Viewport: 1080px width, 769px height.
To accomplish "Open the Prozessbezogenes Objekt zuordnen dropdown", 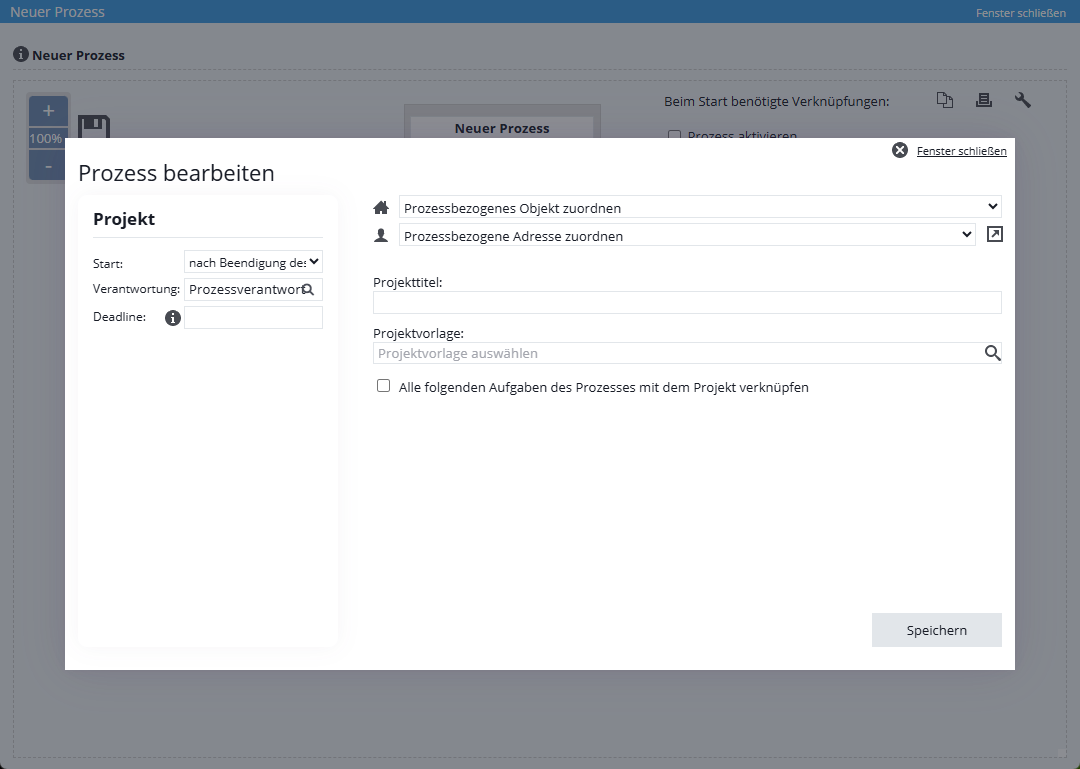I will pos(699,207).
